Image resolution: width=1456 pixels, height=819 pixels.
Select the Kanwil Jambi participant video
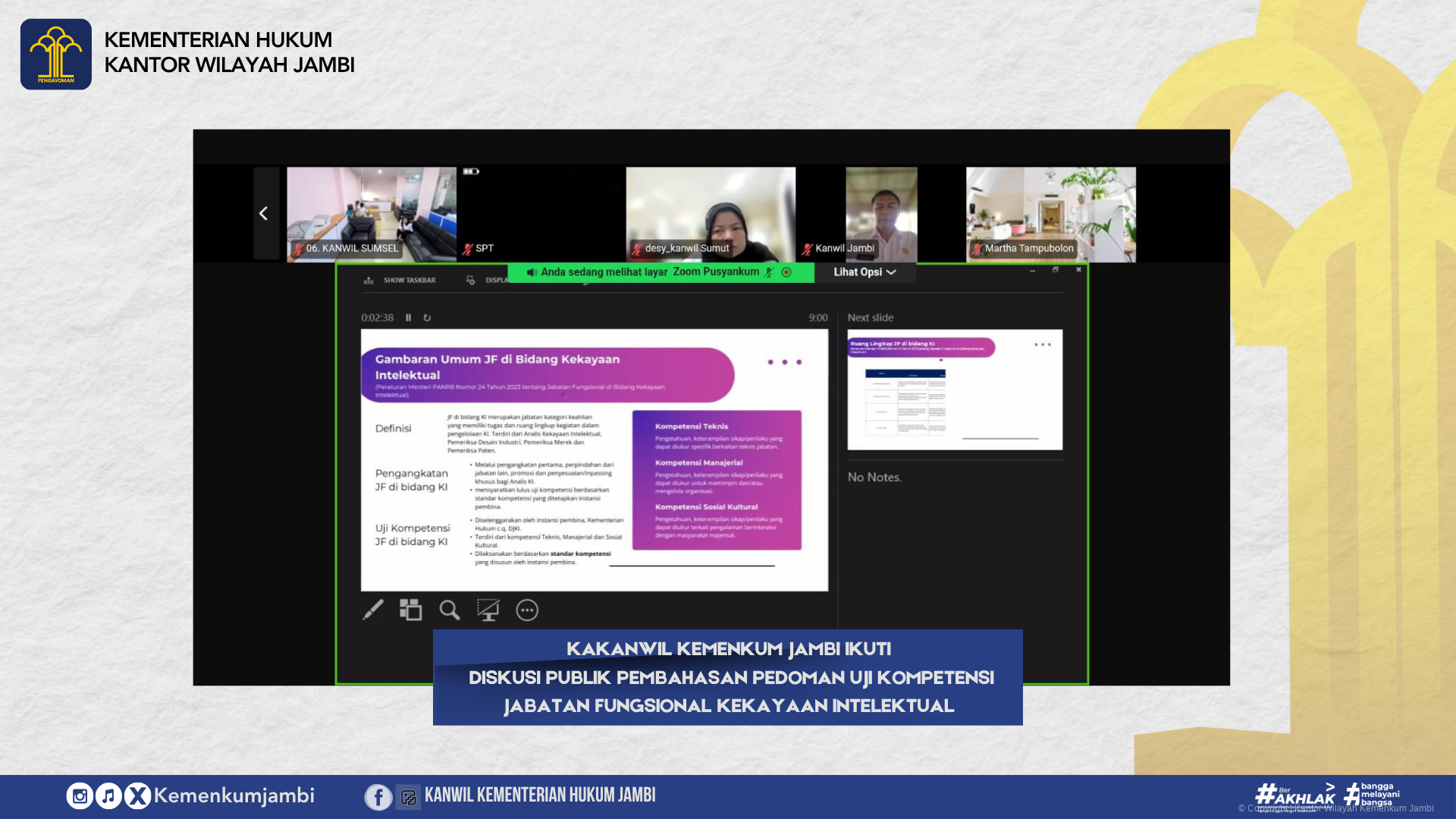pos(880,215)
